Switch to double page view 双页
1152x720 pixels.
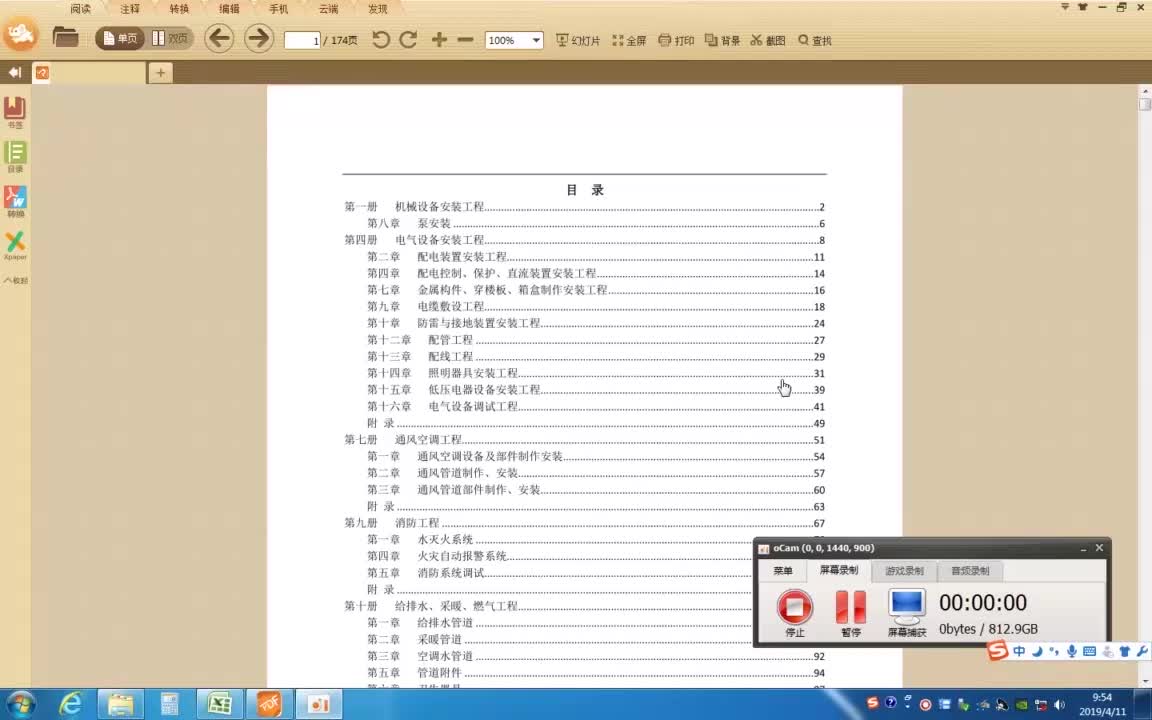(x=170, y=39)
